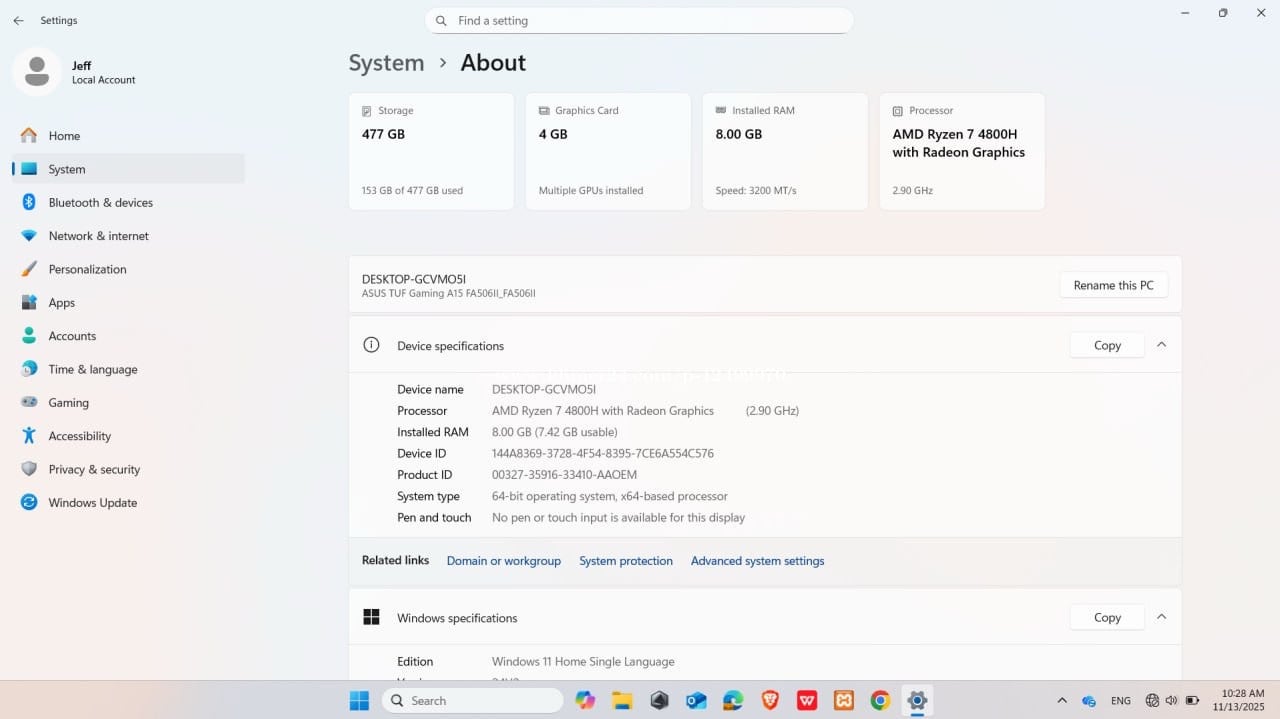Open Privacy & security settings
This screenshot has width=1280, height=719.
point(128,469)
